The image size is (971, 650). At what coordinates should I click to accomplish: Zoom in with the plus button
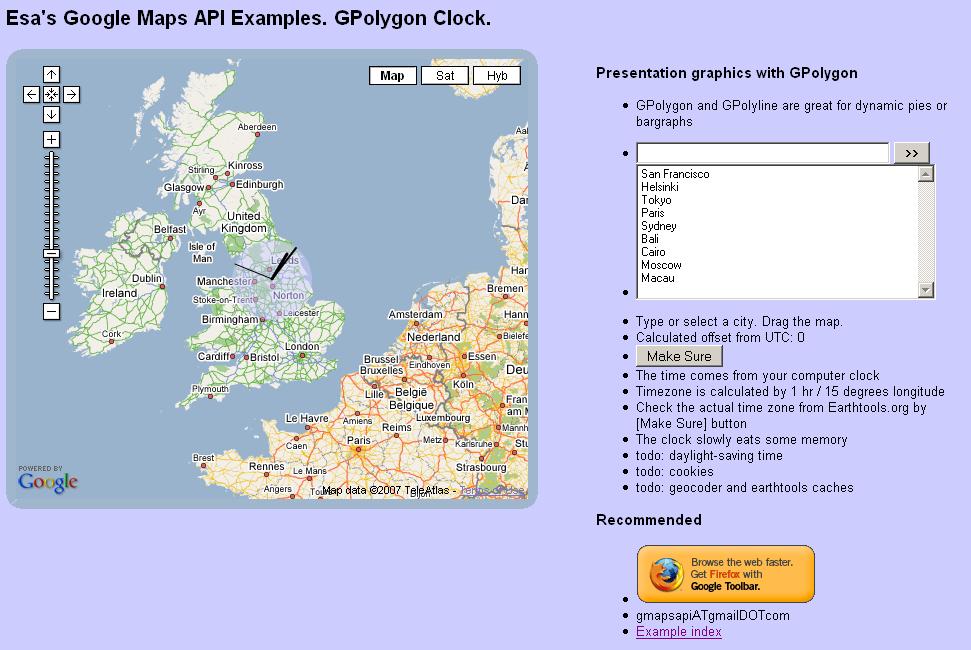click(51, 139)
